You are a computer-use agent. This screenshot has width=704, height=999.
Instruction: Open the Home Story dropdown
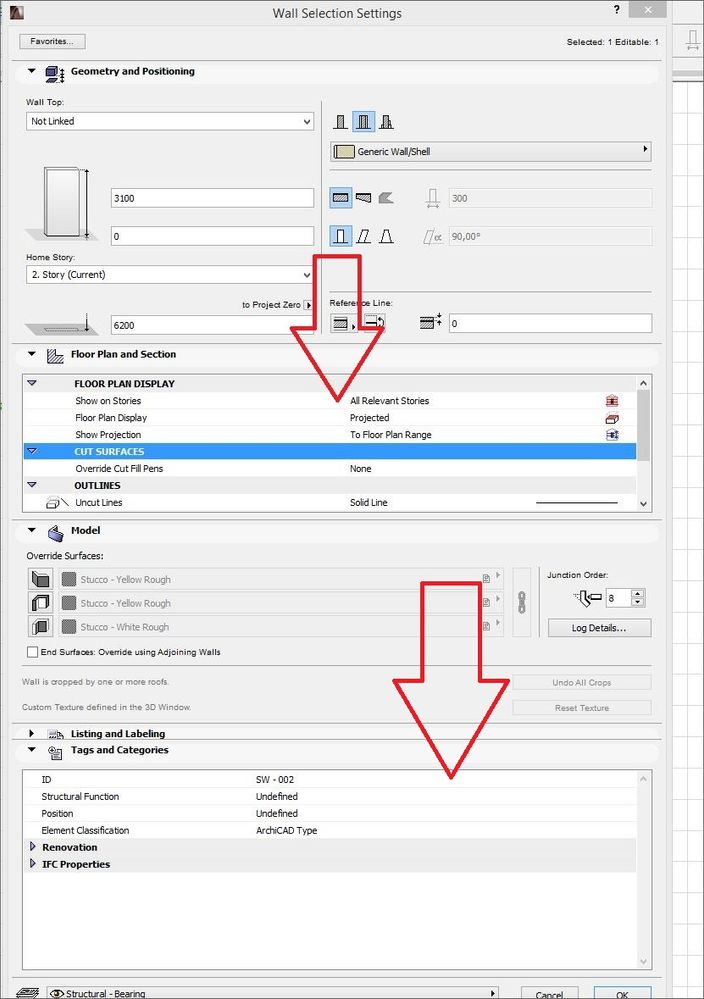[170, 275]
